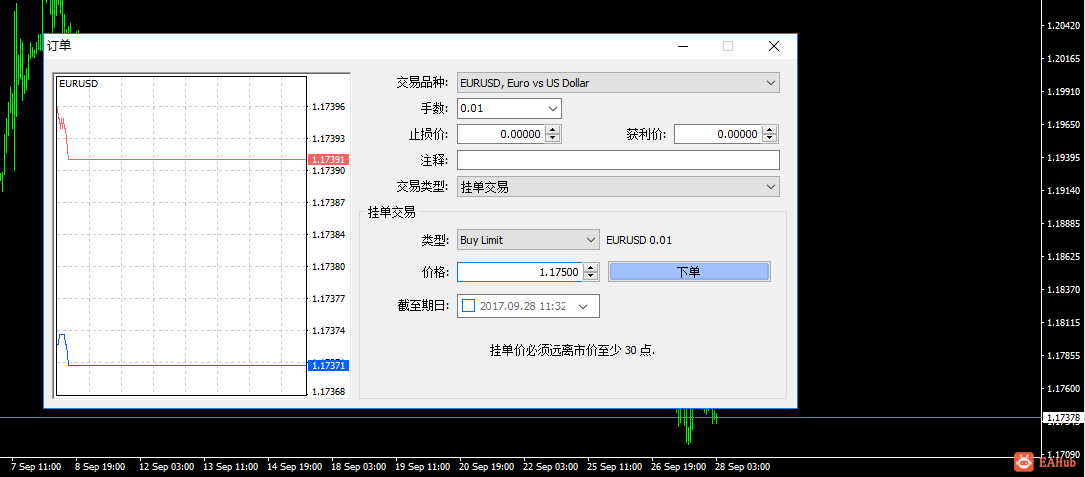Click the 订单 window title
Screen dimensions: 1085x477
point(59,46)
